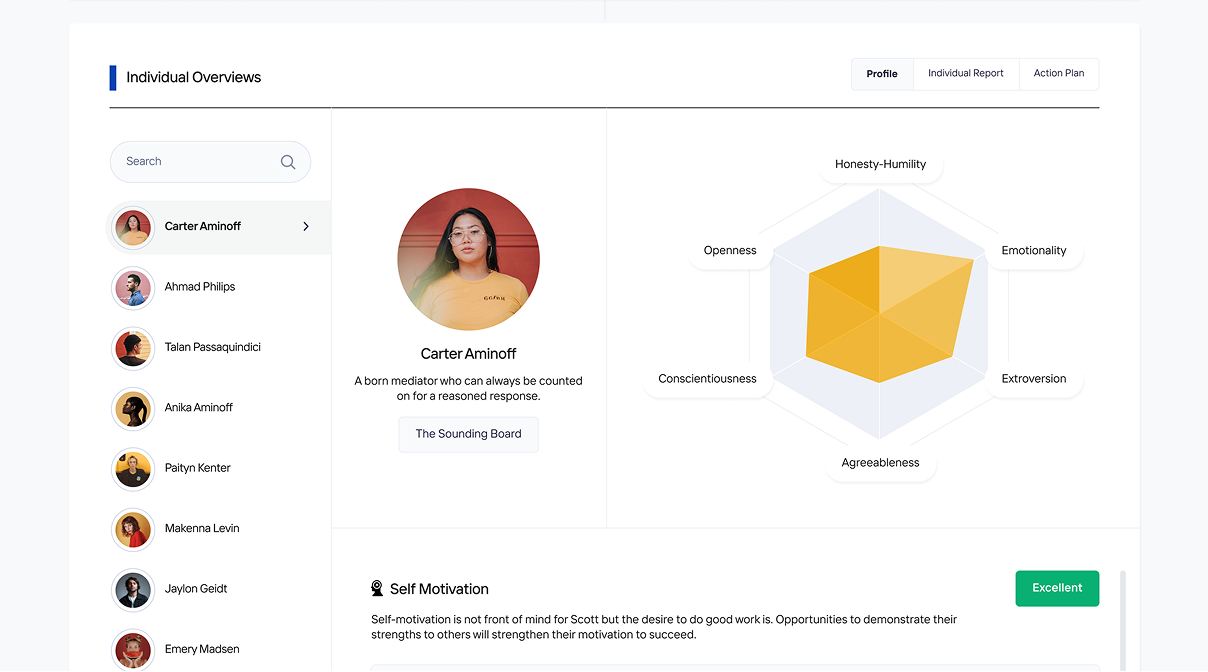Click Makenna Levin's avatar image
The height and width of the screenshot is (672, 1208).
coord(132,529)
